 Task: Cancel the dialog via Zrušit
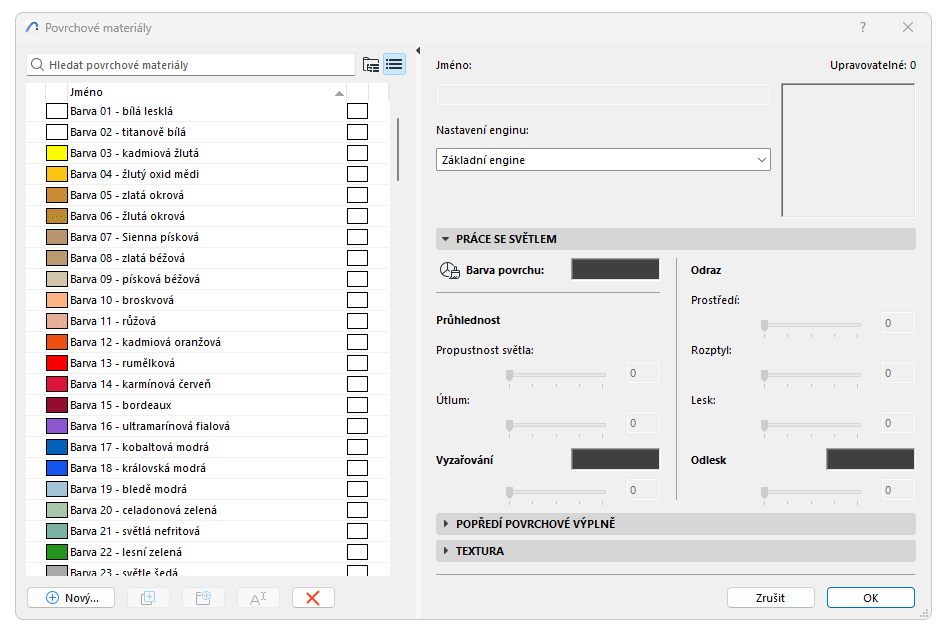pos(771,597)
